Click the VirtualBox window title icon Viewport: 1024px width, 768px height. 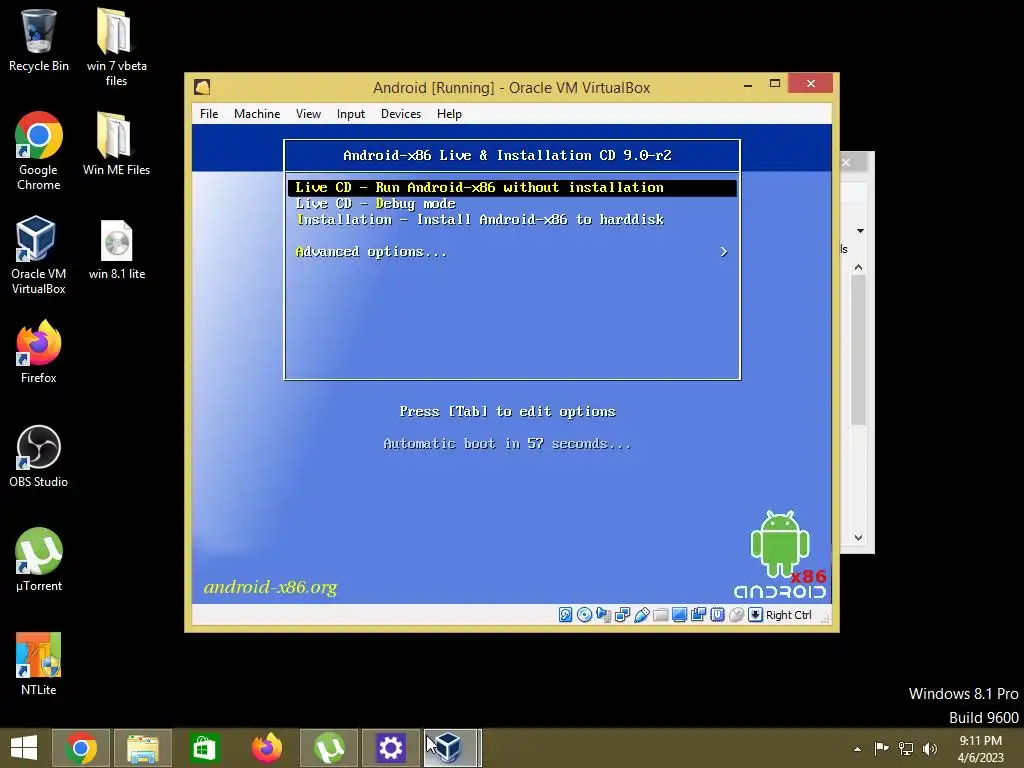coord(202,87)
